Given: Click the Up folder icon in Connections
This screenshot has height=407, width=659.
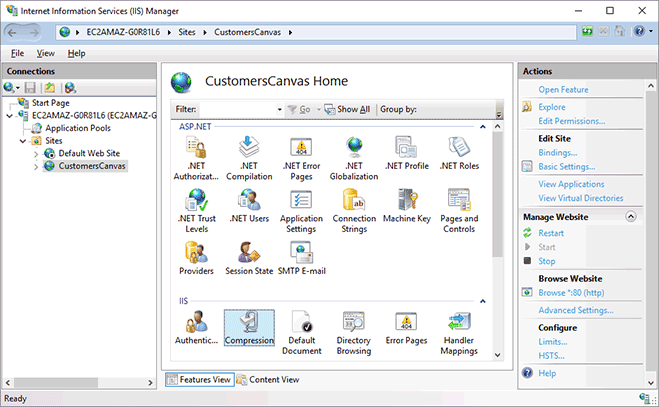Looking at the screenshot, I should tap(50, 87).
